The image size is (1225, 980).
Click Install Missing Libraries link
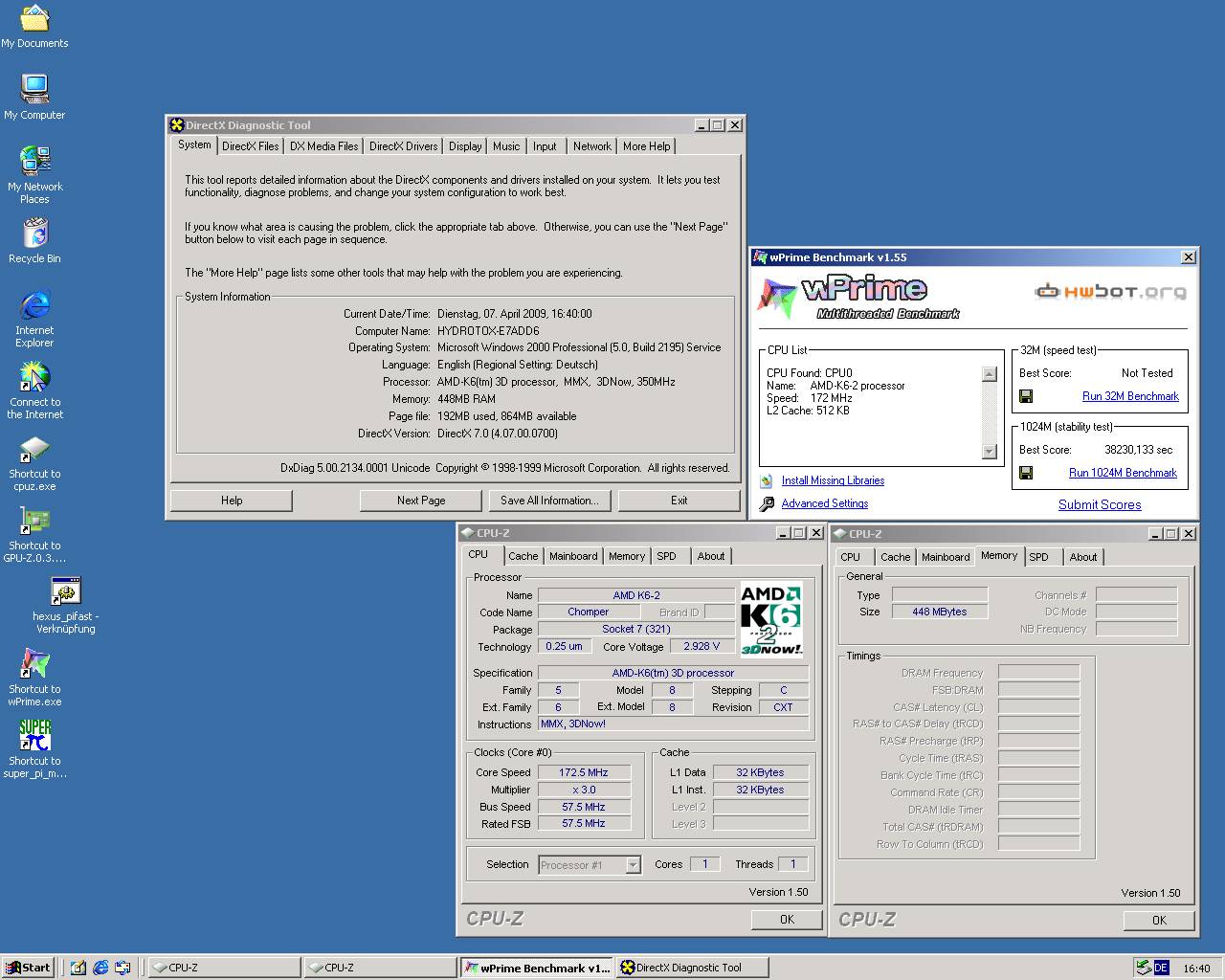click(833, 481)
